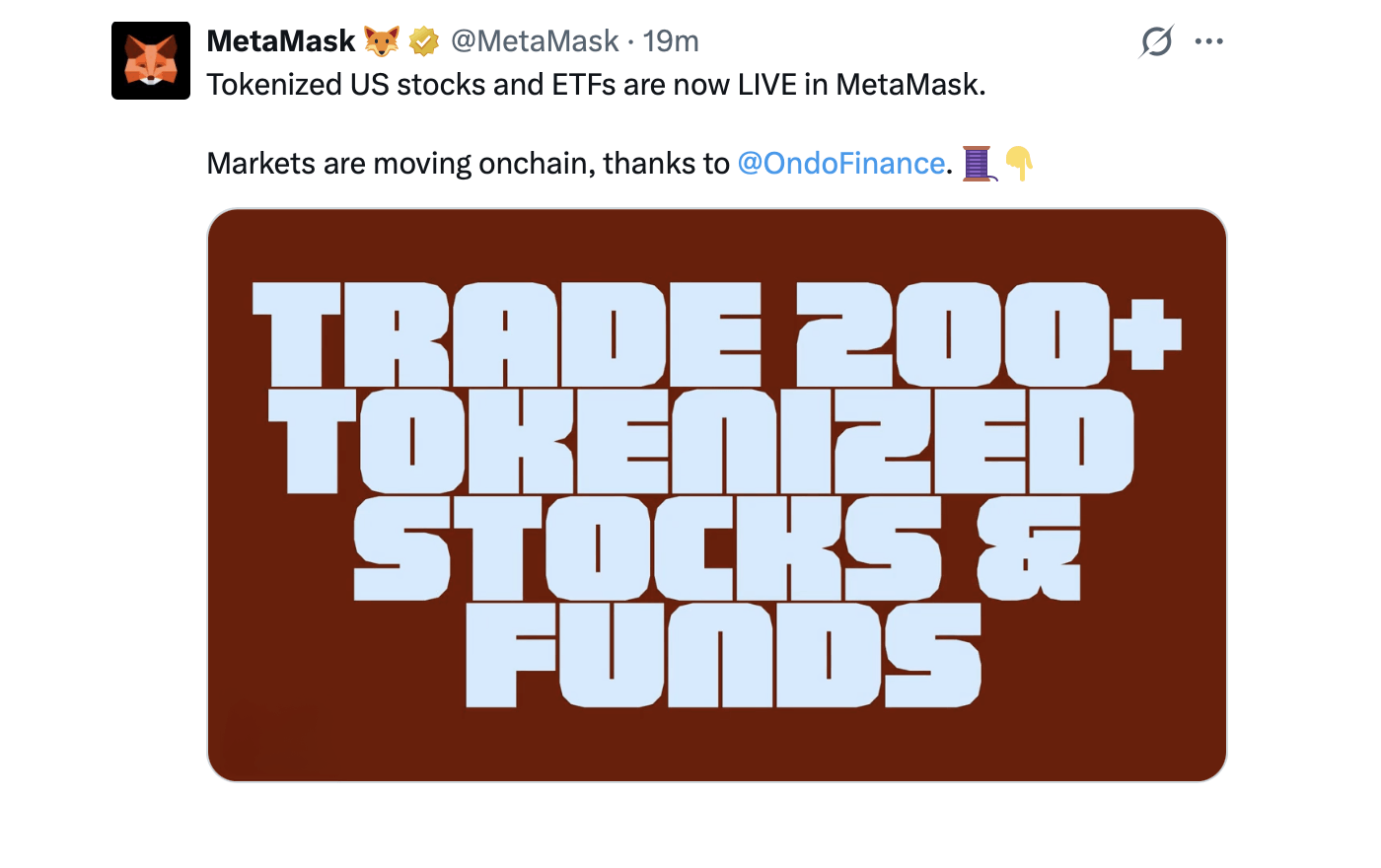Open the three-dot more options menu
1381x868 pixels.
tap(1209, 40)
